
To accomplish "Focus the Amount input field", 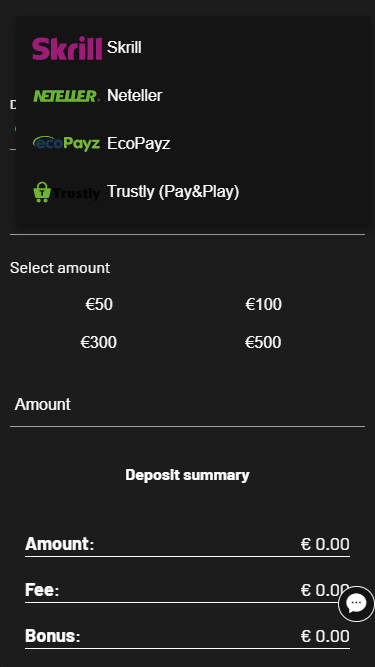I will pyautogui.click(x=188, y=405).
